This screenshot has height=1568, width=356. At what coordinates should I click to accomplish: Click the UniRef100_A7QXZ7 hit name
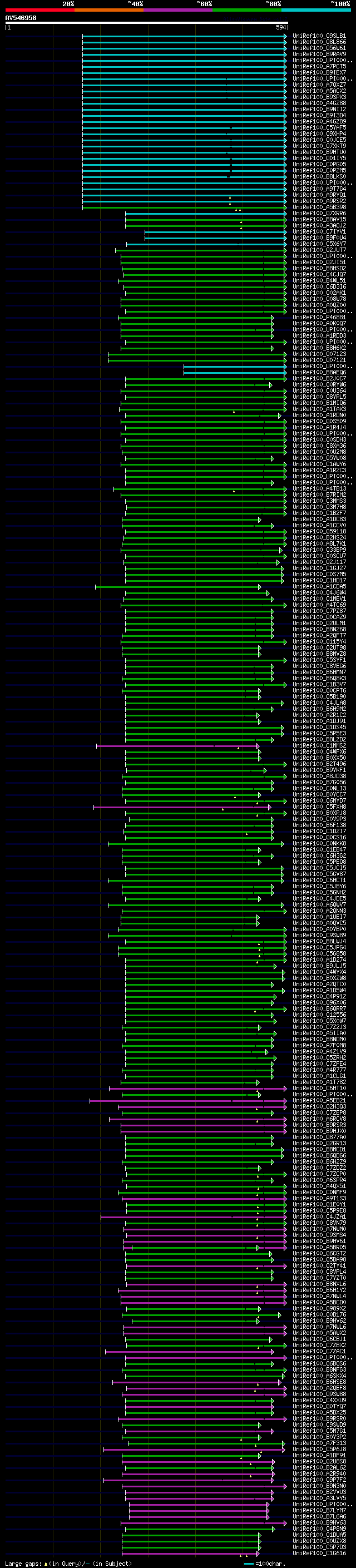(x=319, y=85)
